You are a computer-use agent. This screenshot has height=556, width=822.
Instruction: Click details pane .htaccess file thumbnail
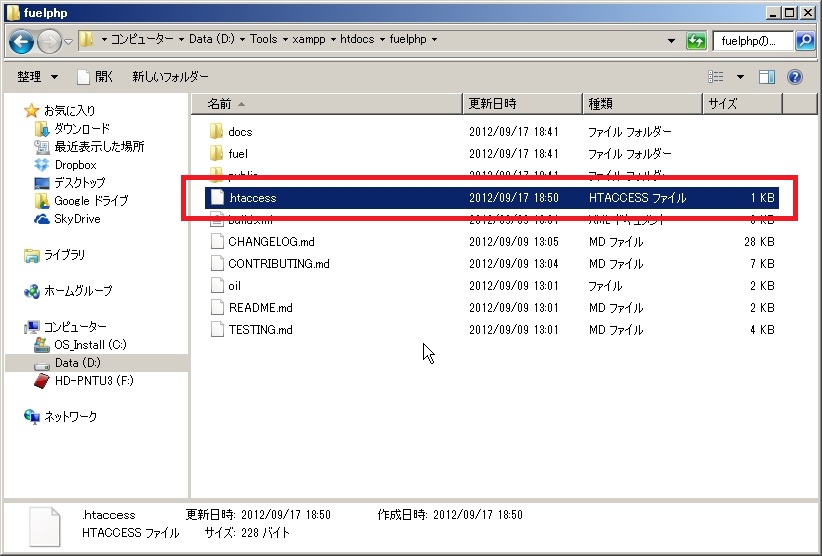tap(45, 526)
